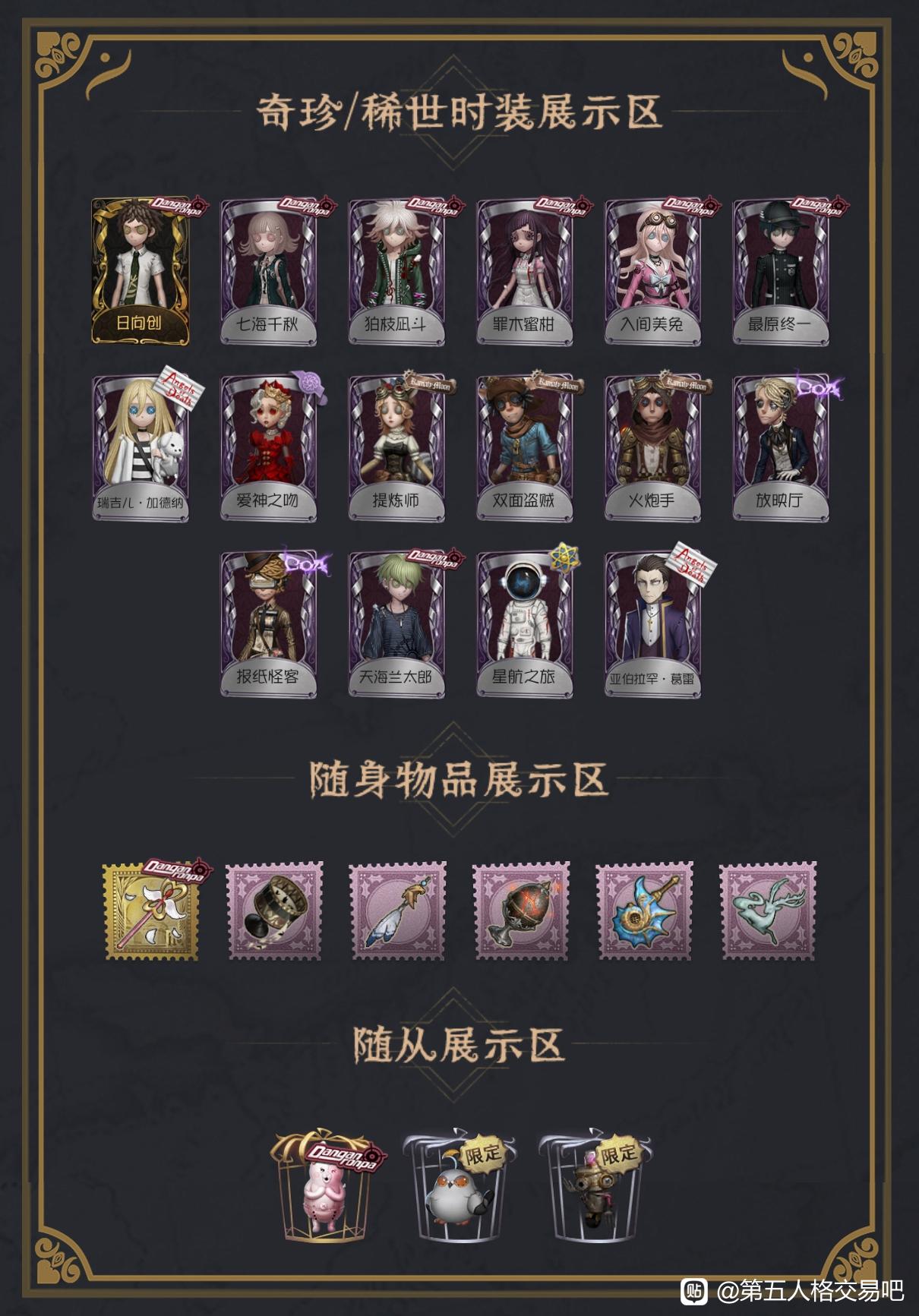Viewport: 919px width, 1316px height.
Task: Choose the dark orb goblet accessory stamp
Action: coord(522,910)
